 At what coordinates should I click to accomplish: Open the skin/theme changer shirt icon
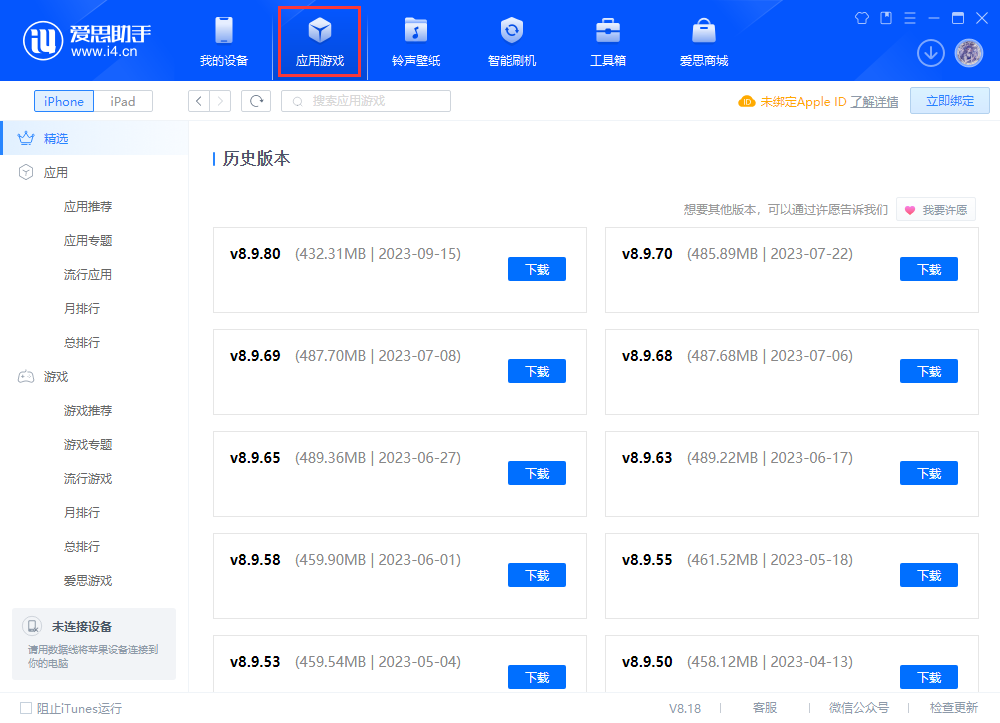(861, 17)
